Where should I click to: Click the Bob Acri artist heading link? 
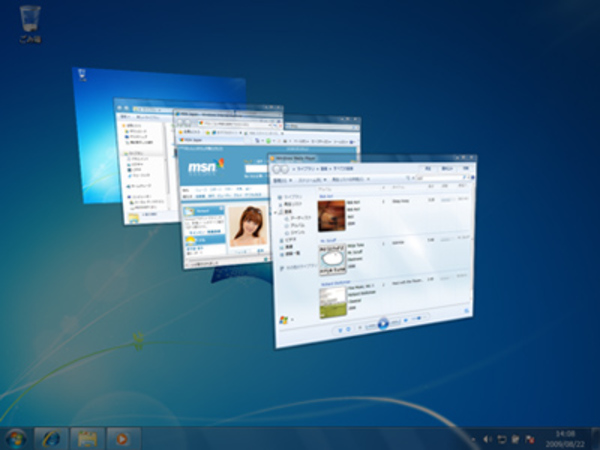coord(326,196)
